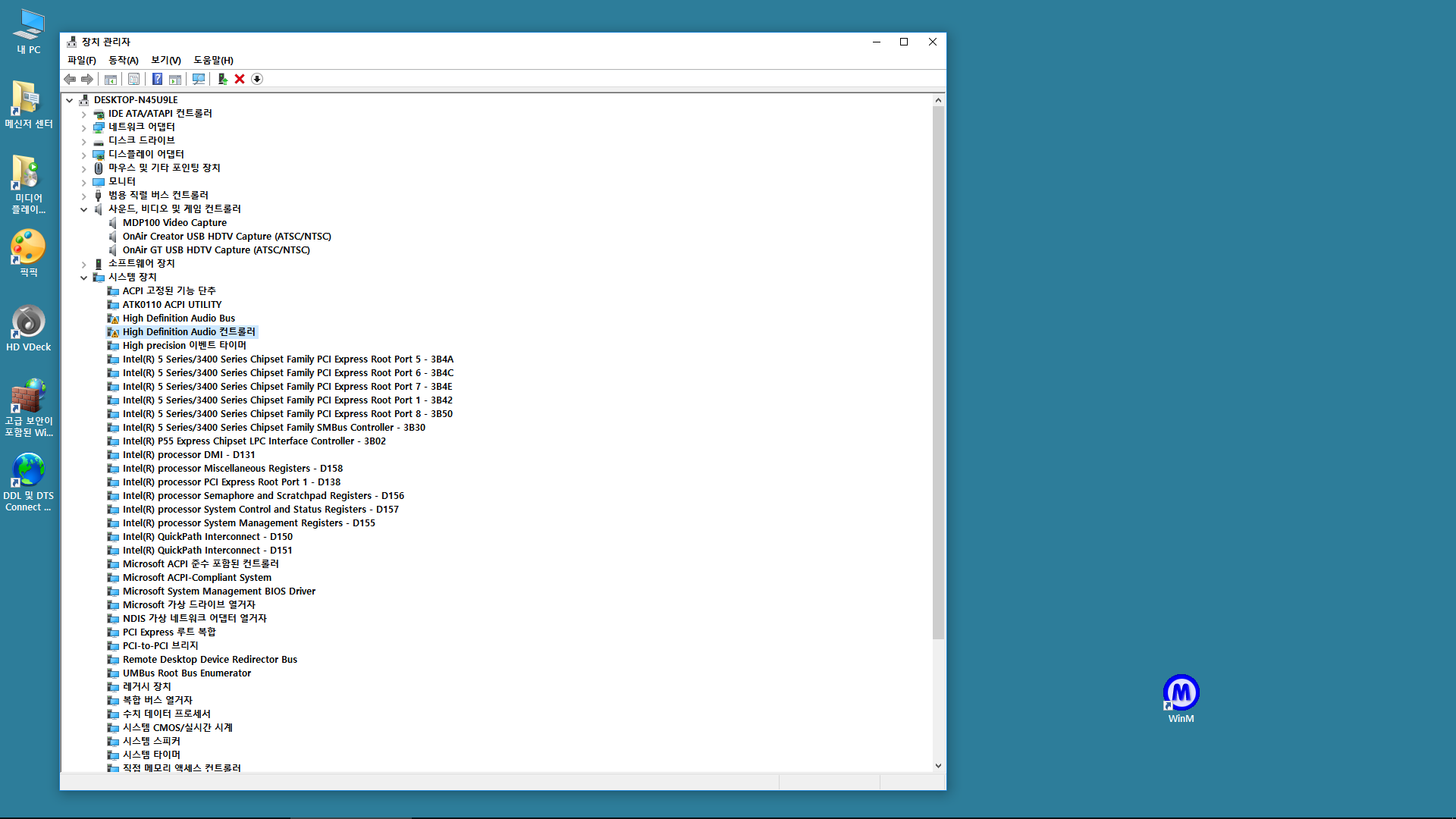
Task: Open the firewall (고급 보안) desktop shortcut
Action: 29,408
